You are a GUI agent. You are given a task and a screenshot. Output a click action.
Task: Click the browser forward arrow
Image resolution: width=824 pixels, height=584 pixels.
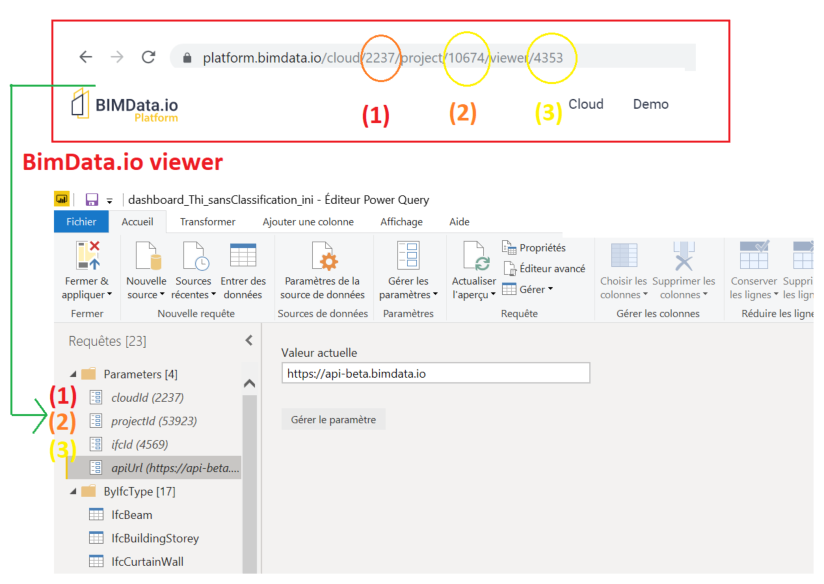(117, 57)
